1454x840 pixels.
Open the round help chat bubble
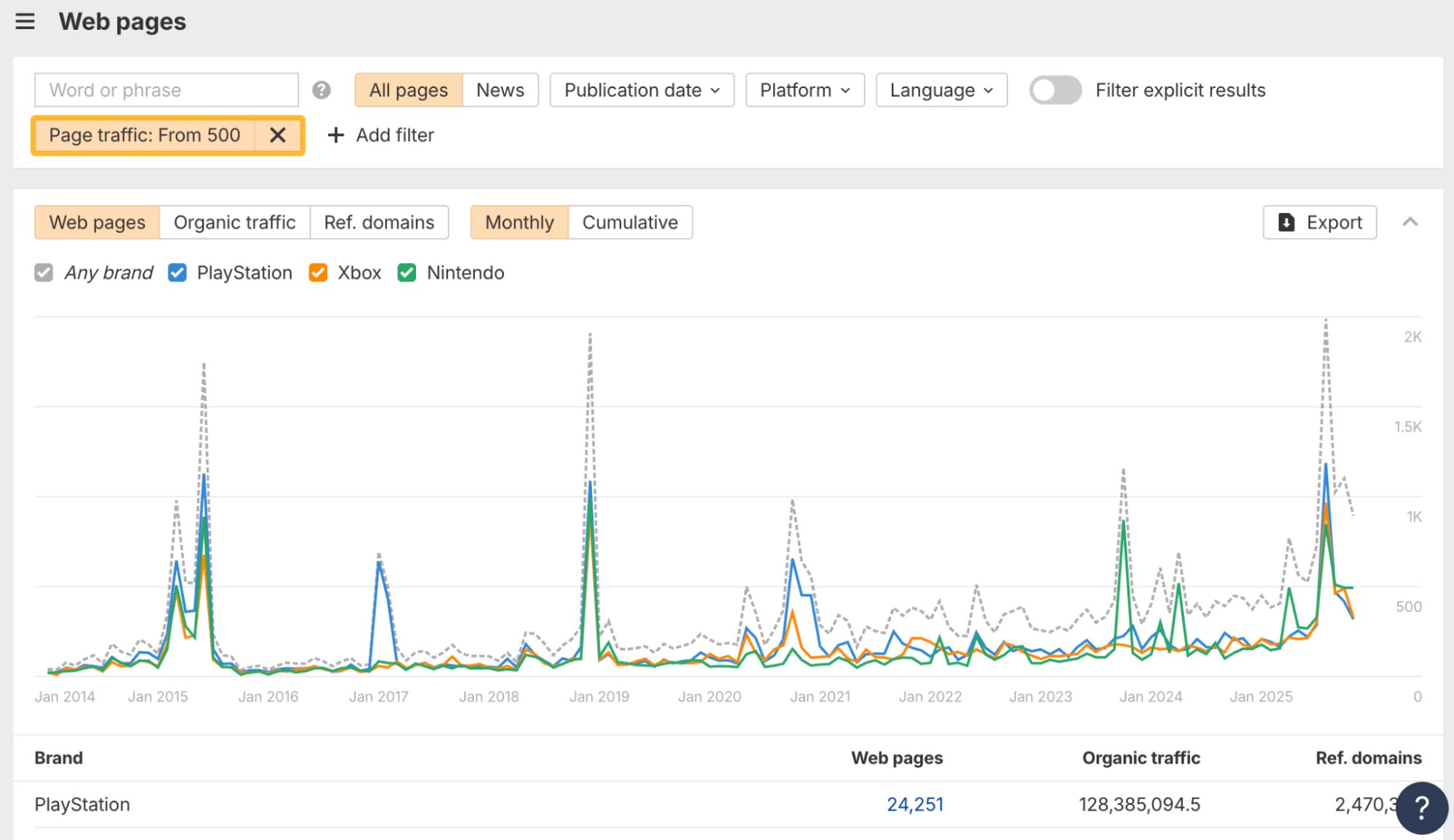point(1421,807)
